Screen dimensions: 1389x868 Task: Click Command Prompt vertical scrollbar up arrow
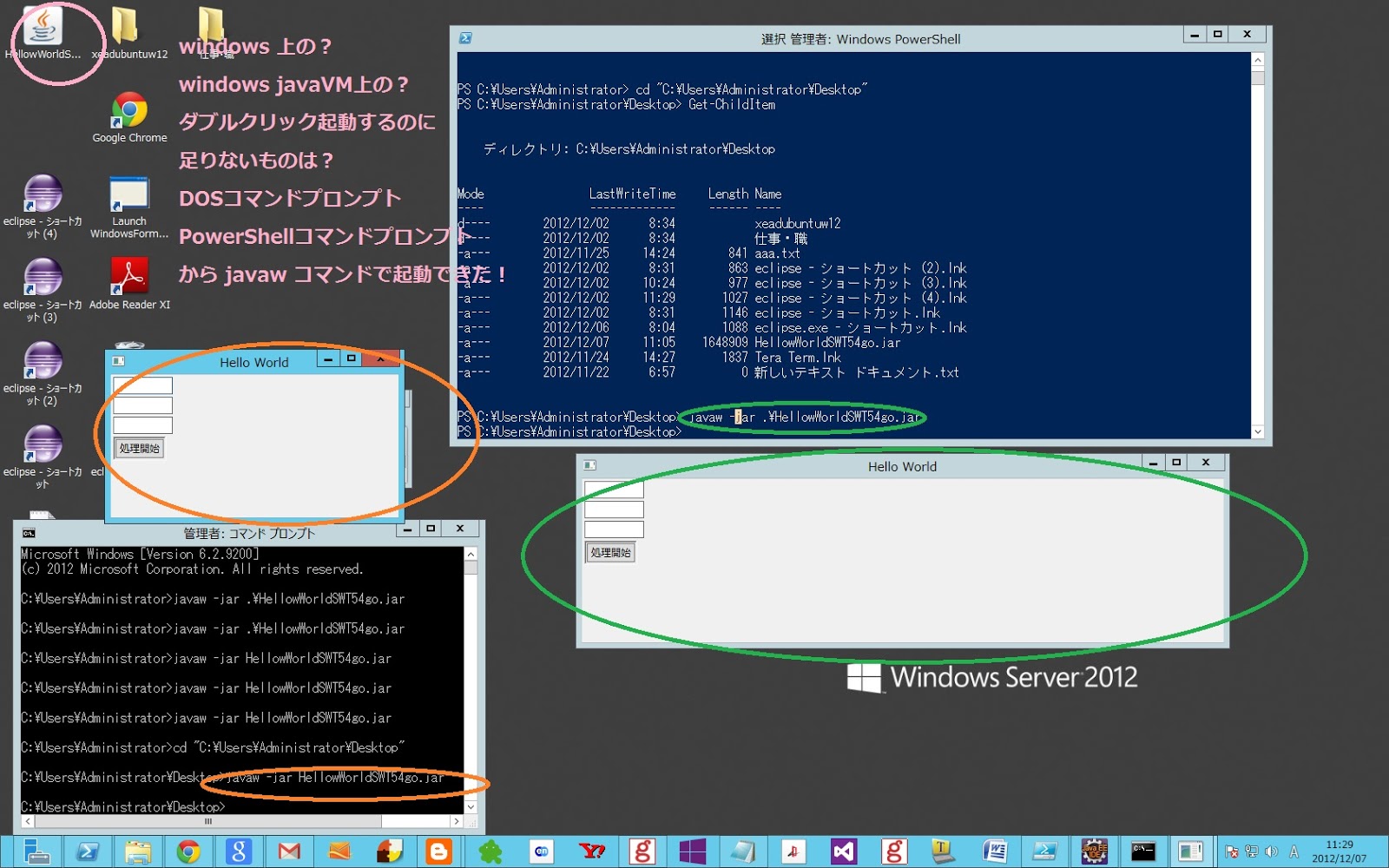click(x=471, y=554)
